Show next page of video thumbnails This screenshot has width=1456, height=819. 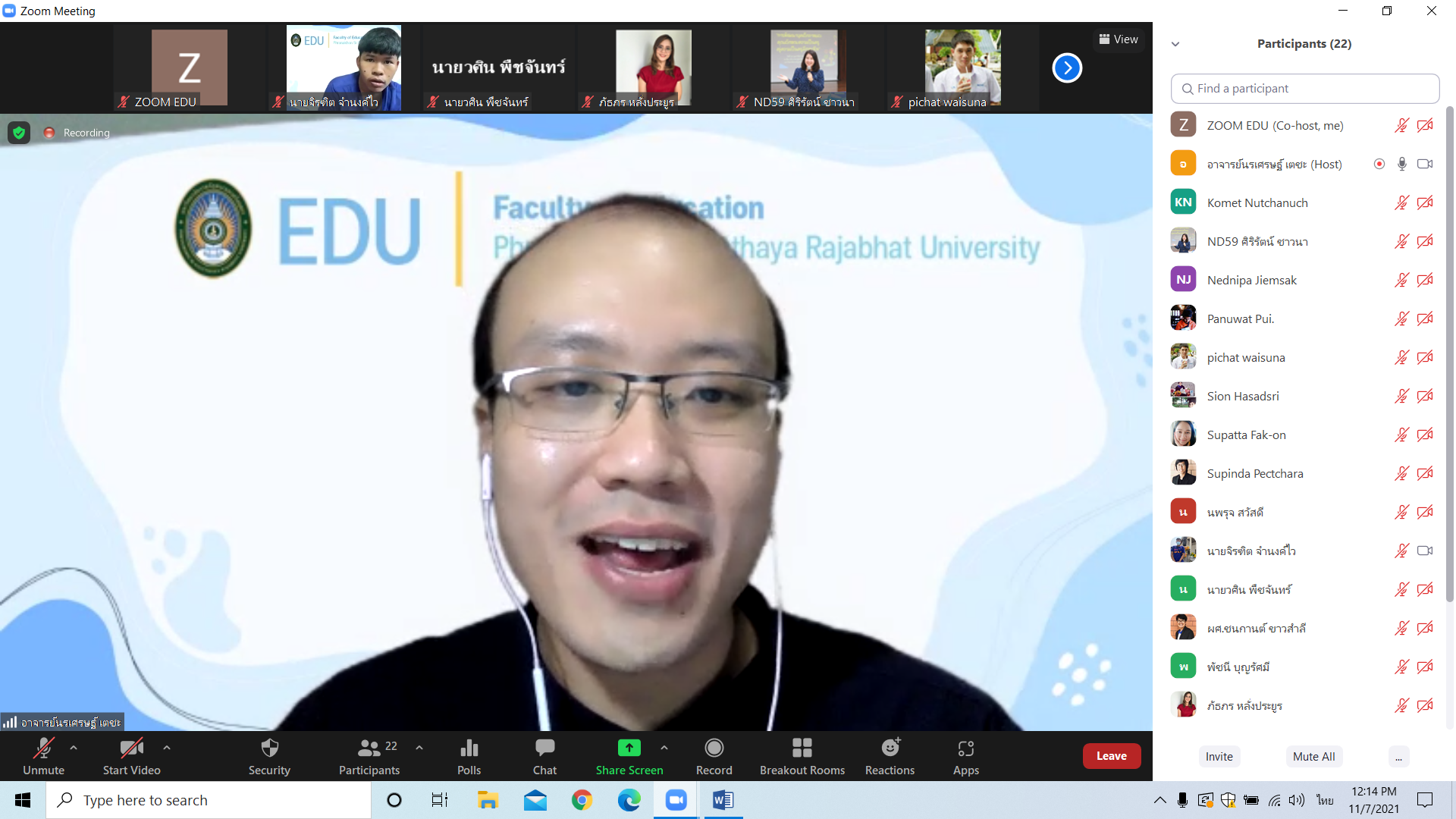point(1067,68)
